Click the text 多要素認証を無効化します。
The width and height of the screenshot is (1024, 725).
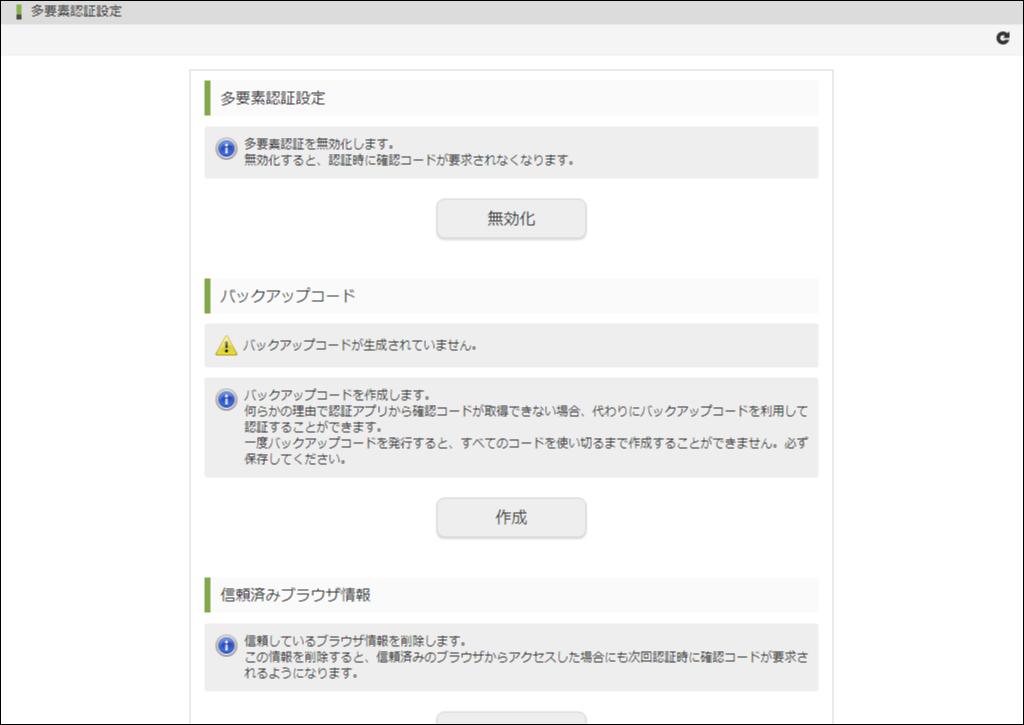[x=319, y=144]
